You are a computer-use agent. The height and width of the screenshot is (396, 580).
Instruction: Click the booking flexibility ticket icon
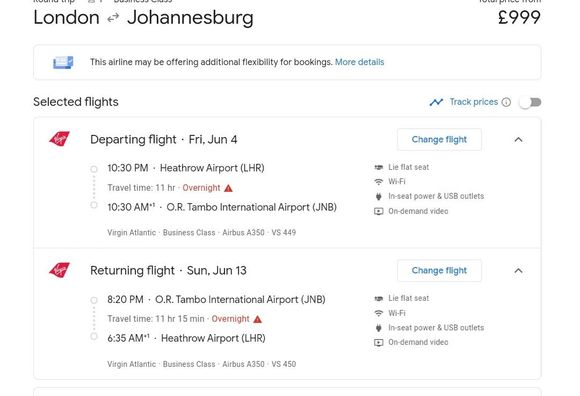tap(63, 62)
